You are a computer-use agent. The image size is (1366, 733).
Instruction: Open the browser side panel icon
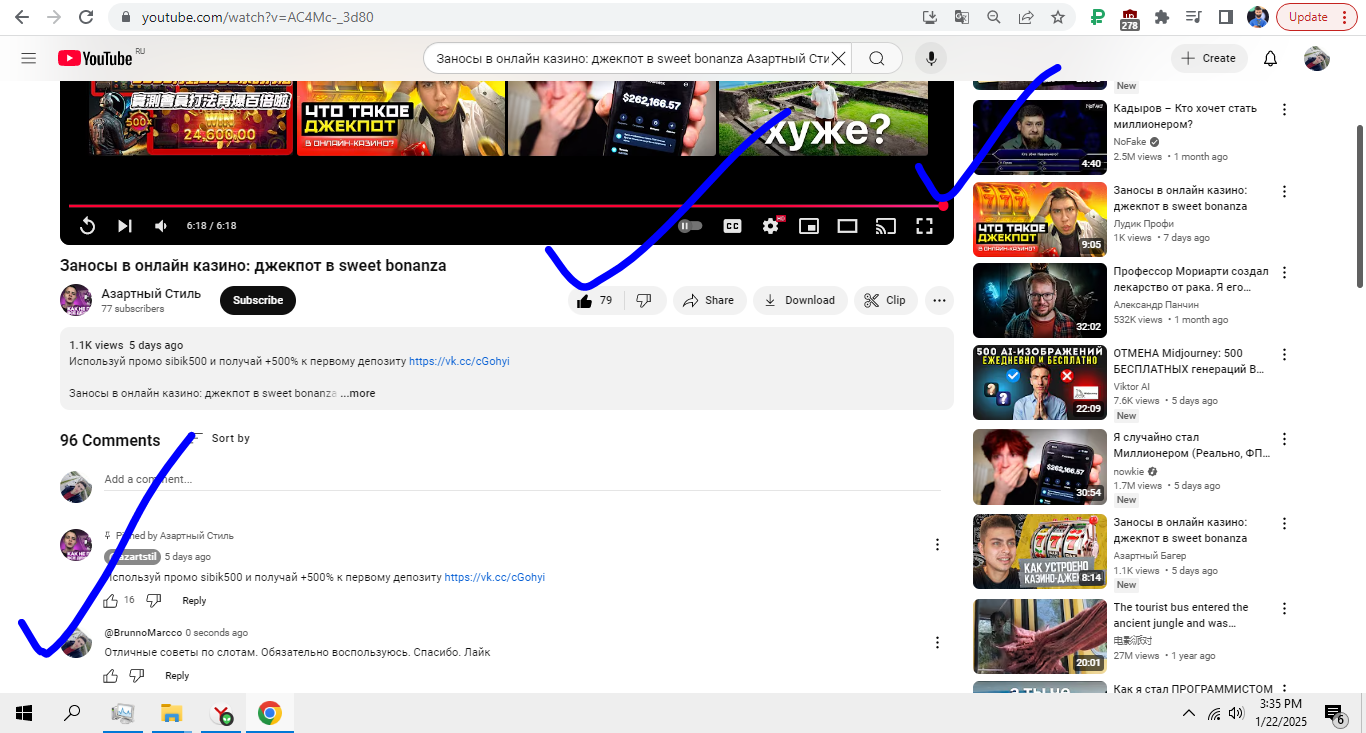pyautogui.click(x=1226, y=17)
